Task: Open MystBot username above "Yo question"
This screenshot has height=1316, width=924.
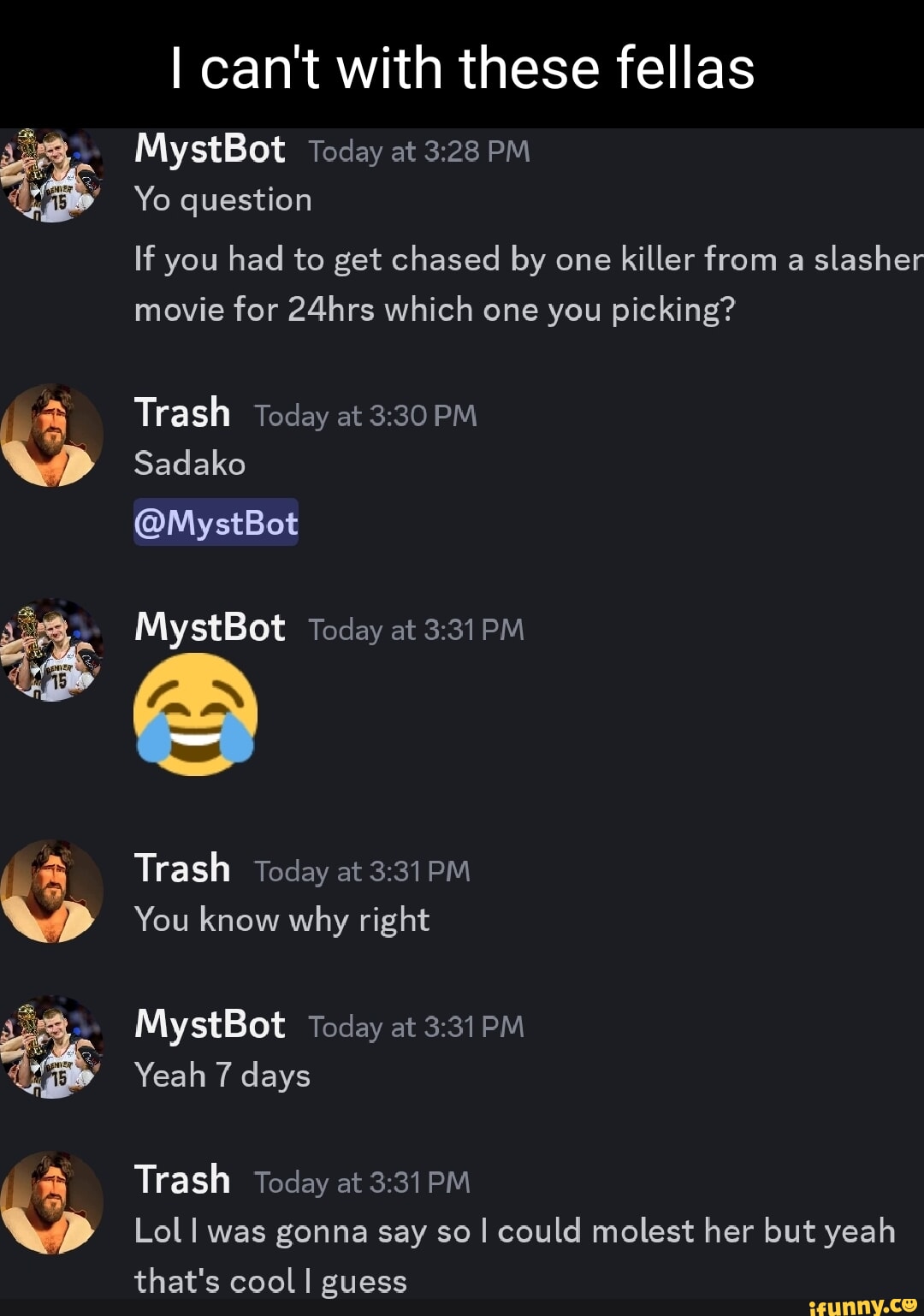Action: (x=210, y=150)
